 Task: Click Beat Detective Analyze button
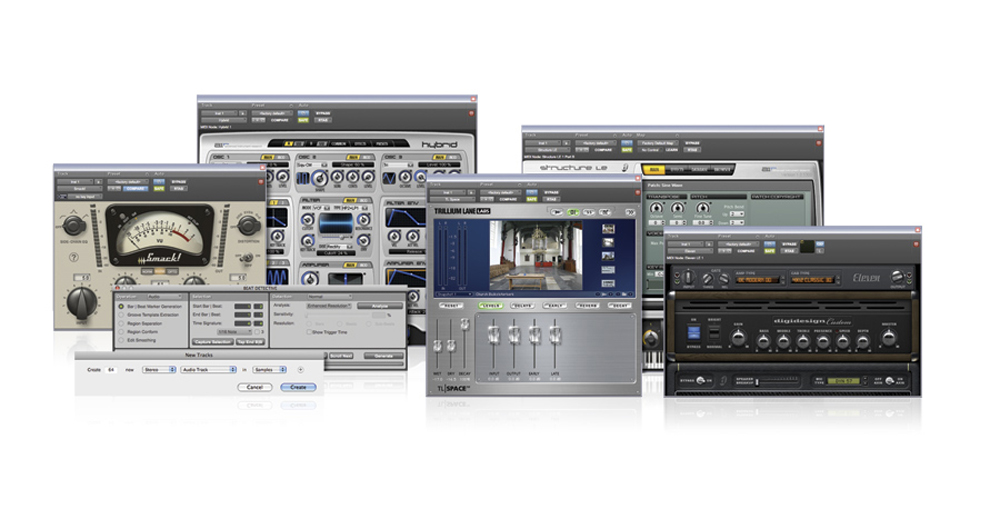(379, 306)
